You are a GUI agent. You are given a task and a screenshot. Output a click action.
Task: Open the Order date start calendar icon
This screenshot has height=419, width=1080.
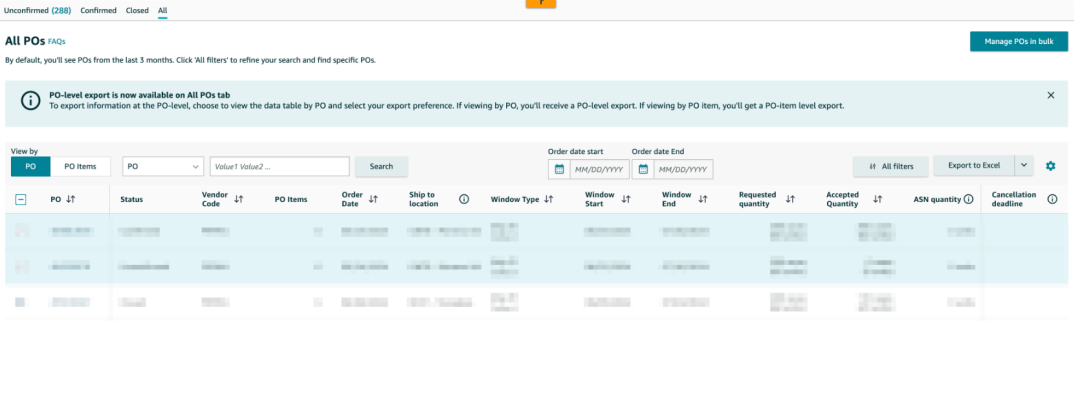558,169
